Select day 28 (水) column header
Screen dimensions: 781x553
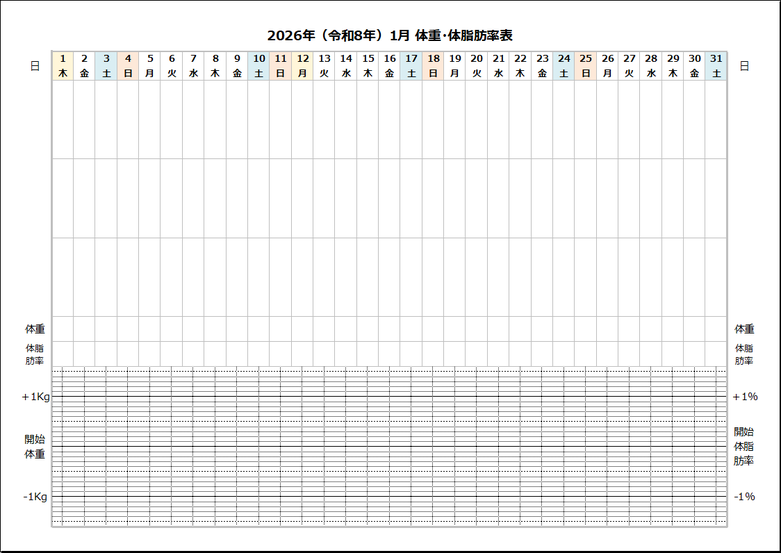click(651, 66)
